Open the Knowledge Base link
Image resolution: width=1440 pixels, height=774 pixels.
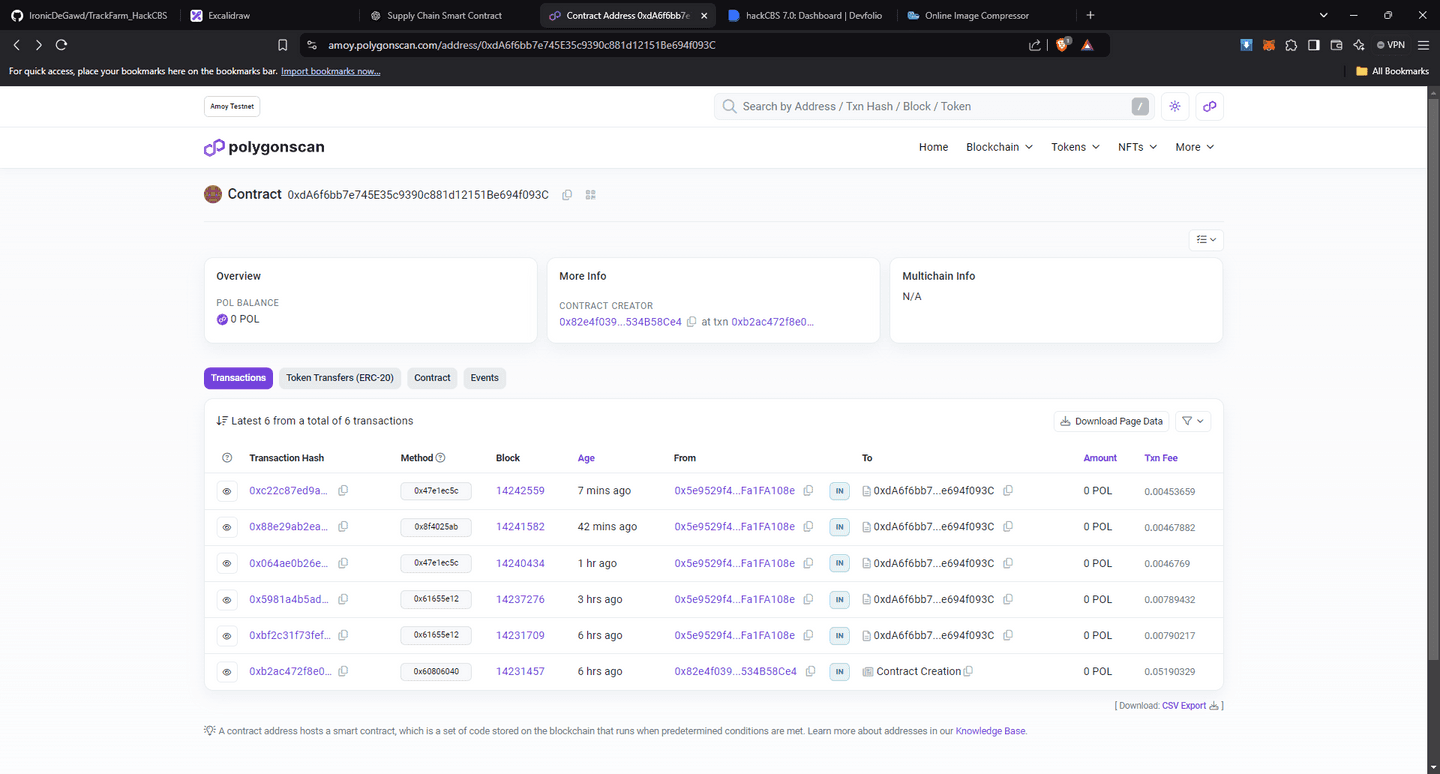[990, 731]
